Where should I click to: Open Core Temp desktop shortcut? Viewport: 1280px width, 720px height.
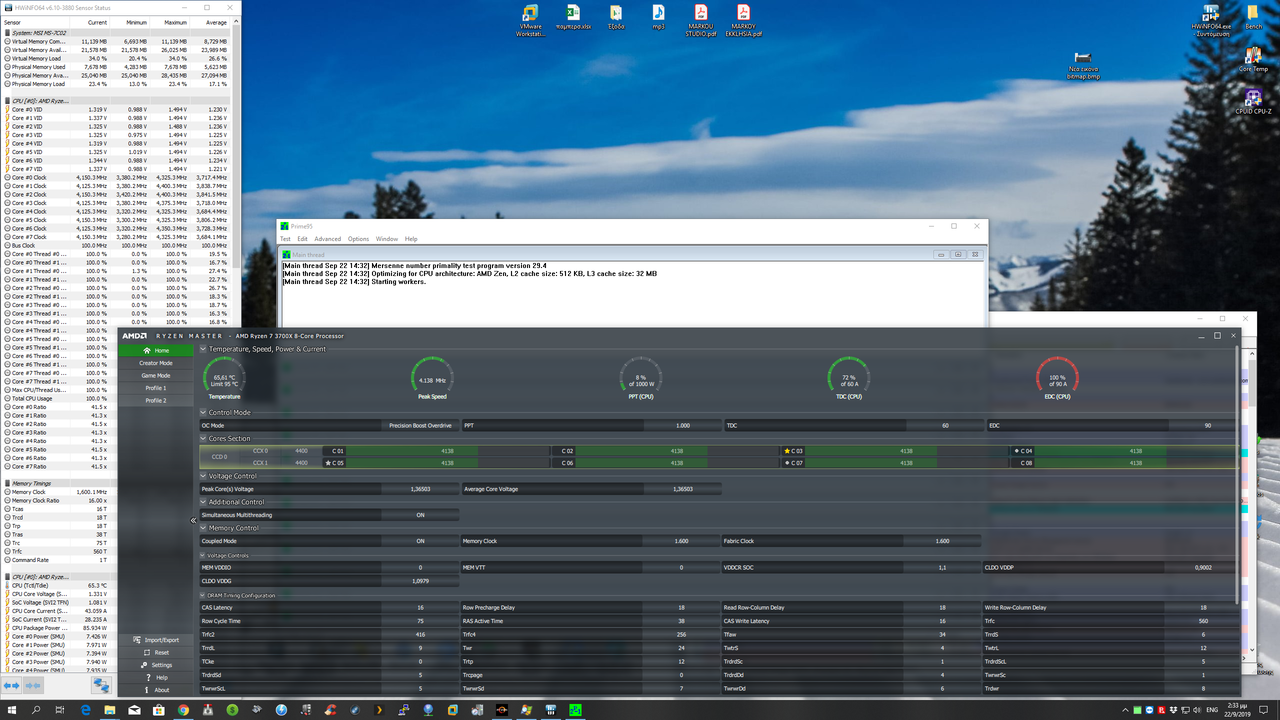point(1253,60)
